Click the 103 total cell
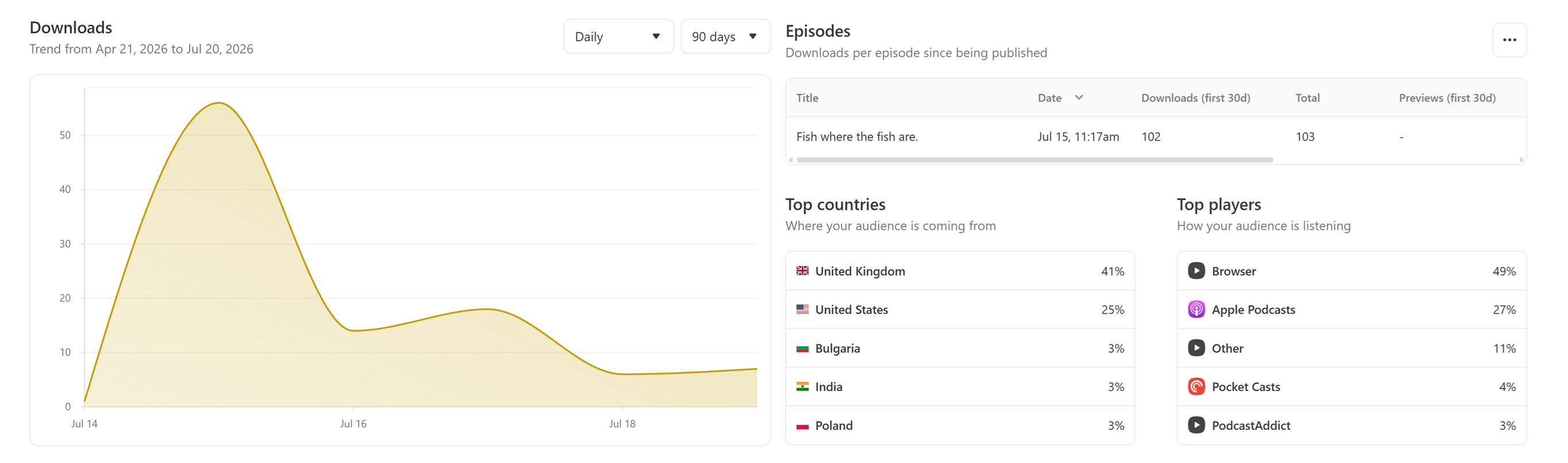Image resolution: width=1568 pixels, height=463 pixels. pos(1305,137)
